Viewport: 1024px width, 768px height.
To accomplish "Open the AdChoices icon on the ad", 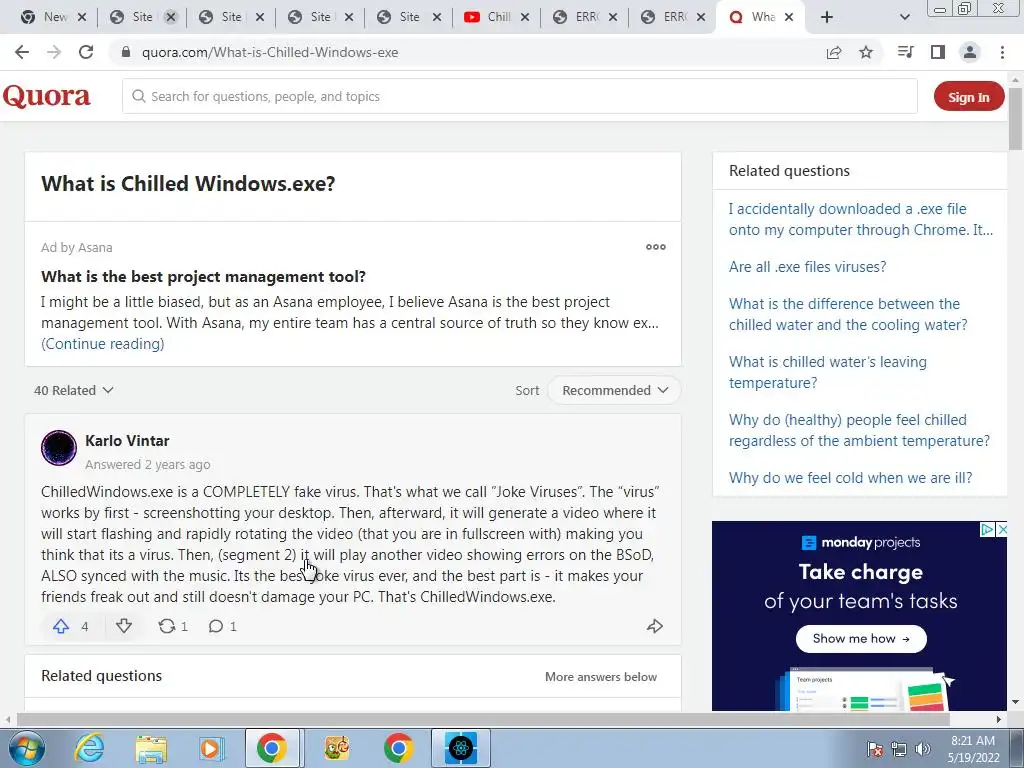I will 988,529.
